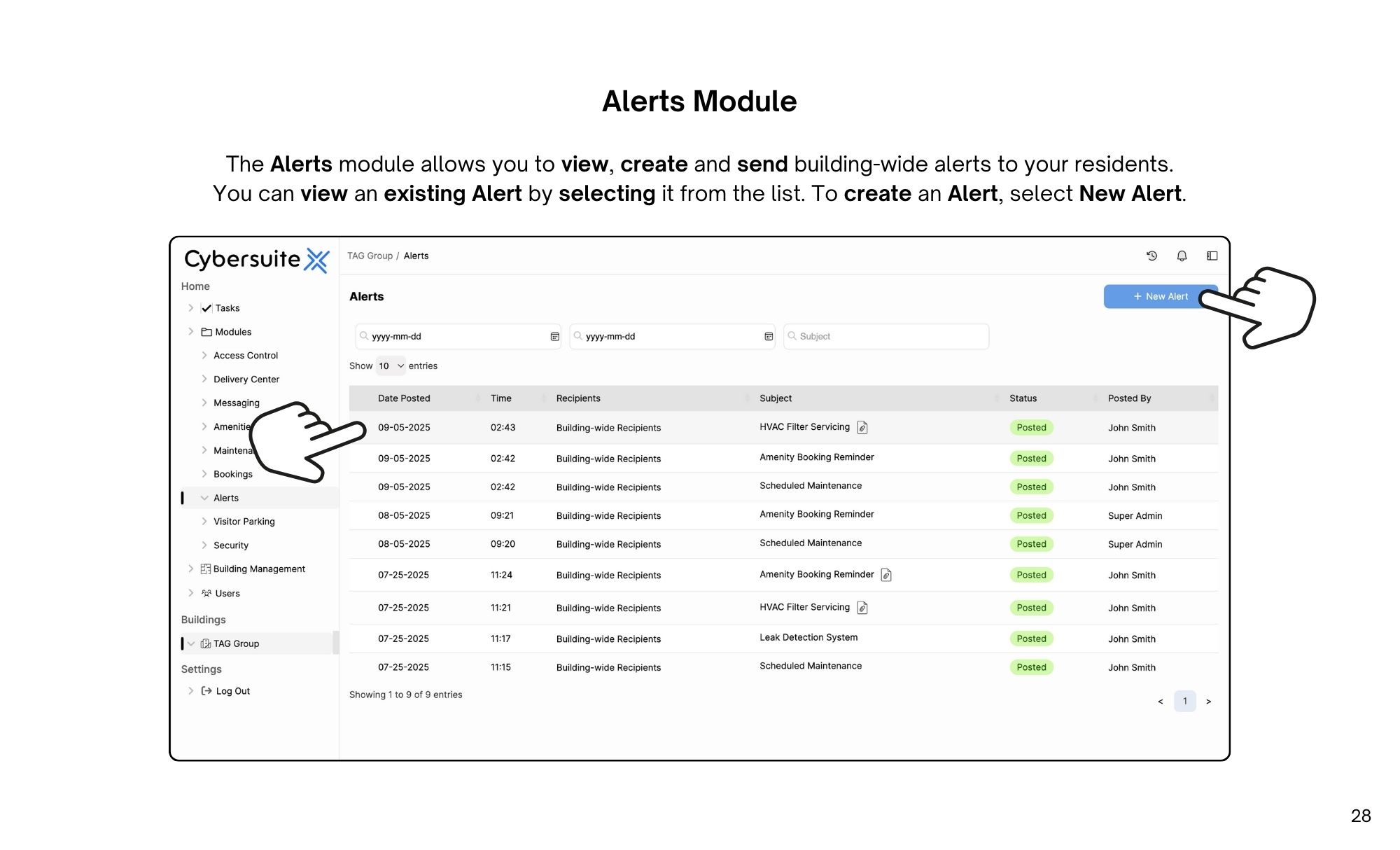The image size is (1400, 850).
Task: Go to the next page arrow
Action: coord(1208,701)
